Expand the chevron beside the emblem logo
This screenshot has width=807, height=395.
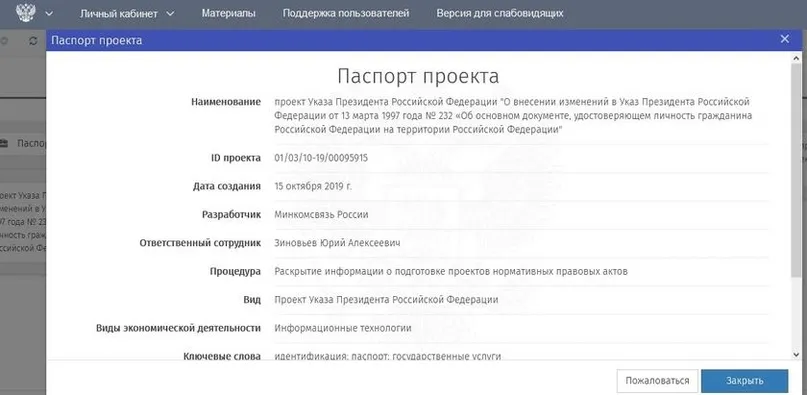coord(49,14)
